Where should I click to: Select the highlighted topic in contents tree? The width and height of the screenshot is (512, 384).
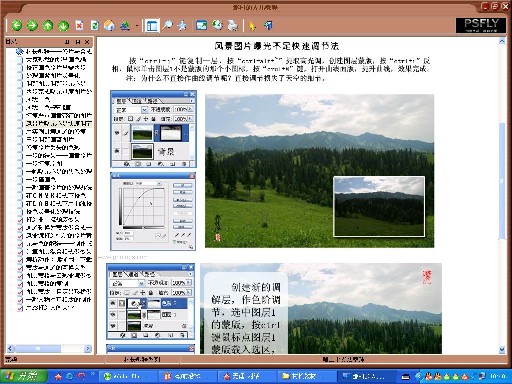coord(58,123)
